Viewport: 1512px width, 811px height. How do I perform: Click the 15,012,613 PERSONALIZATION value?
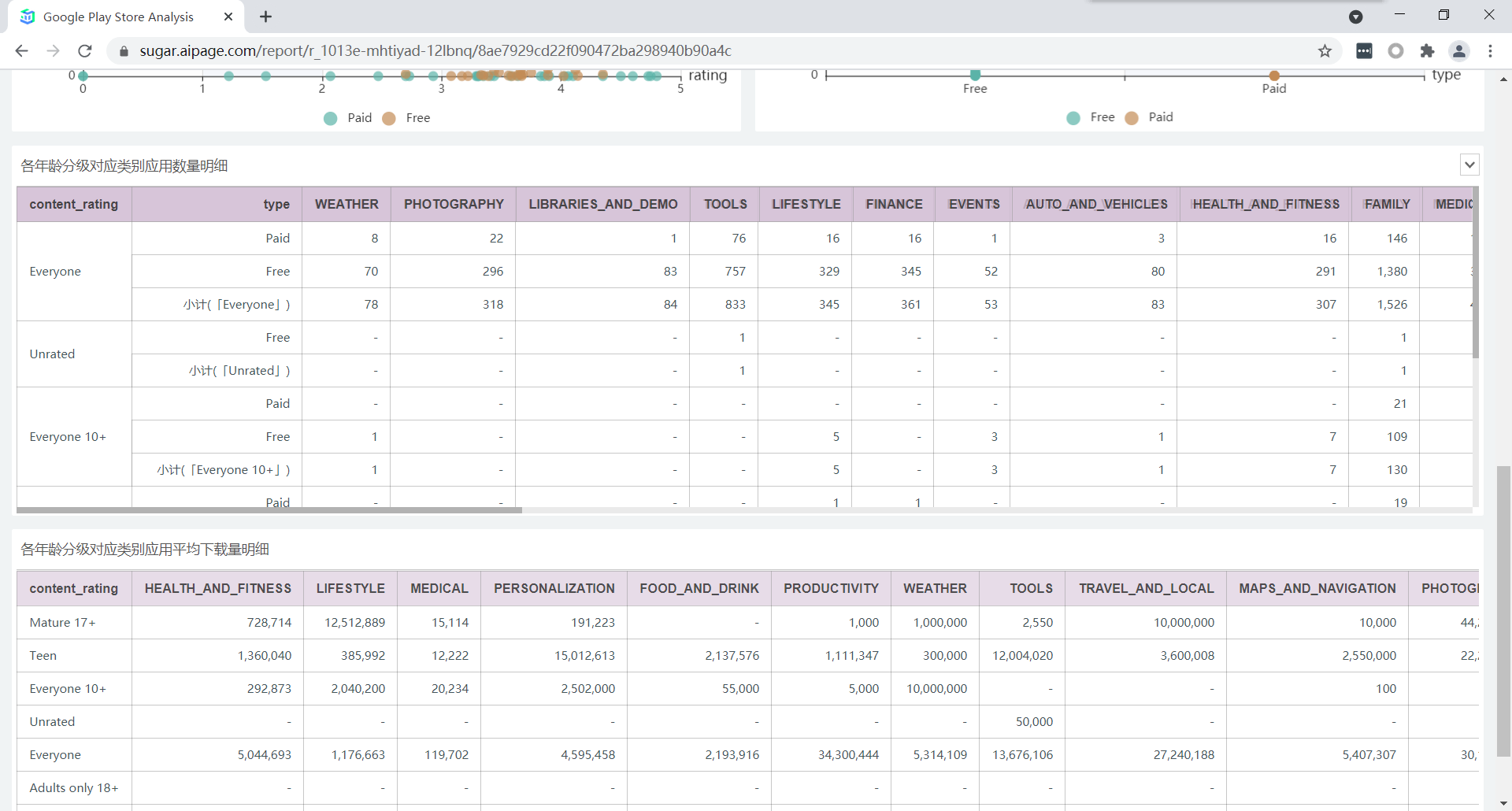point(585,656)
